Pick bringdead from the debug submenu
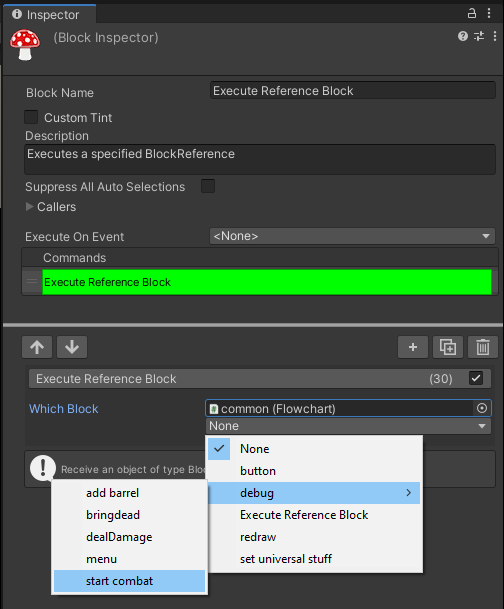Screen dimensions: 504x609 [129, 515]
